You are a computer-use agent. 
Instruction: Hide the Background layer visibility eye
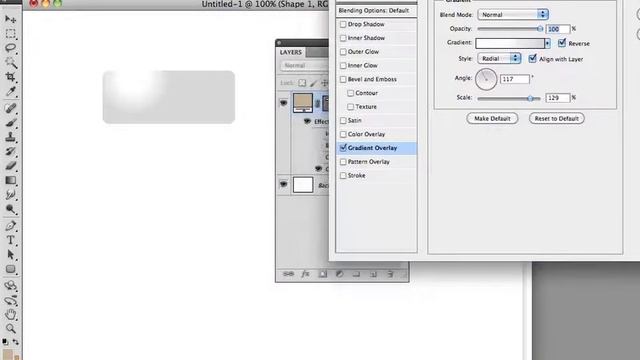(x=283, y=184)
